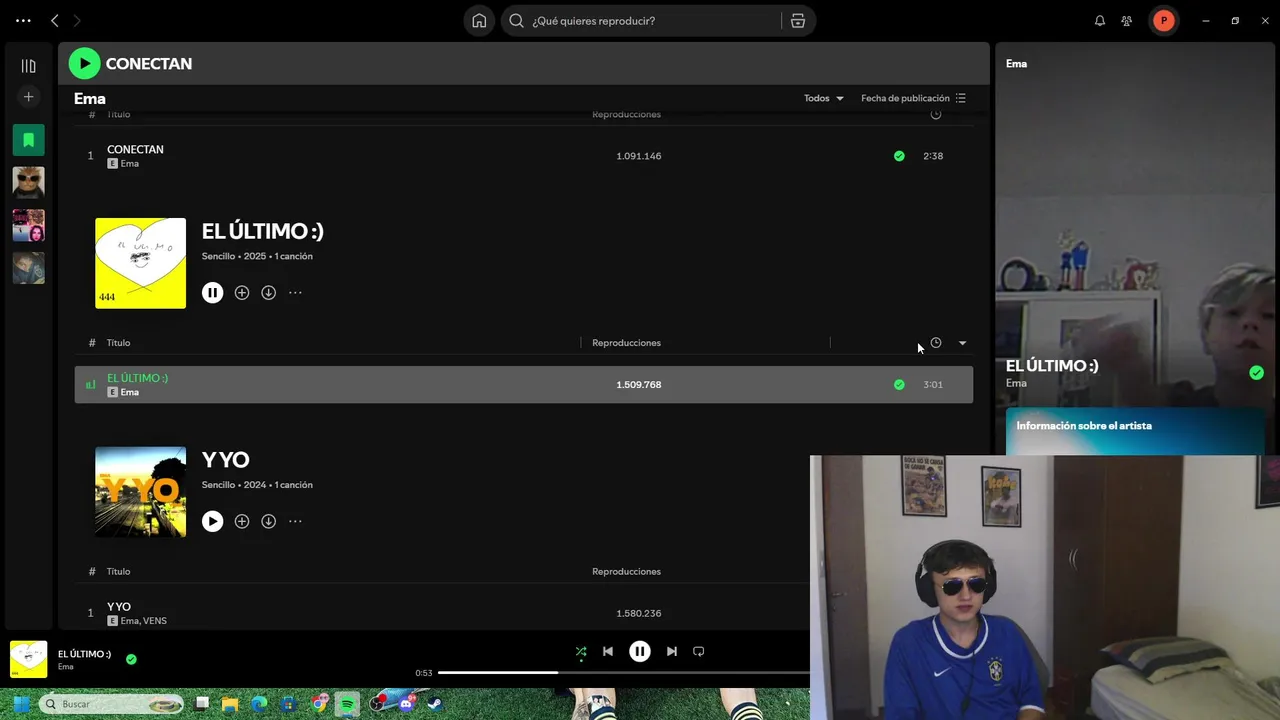
Task: Download the Y YO album
Action: coord(268,521)
